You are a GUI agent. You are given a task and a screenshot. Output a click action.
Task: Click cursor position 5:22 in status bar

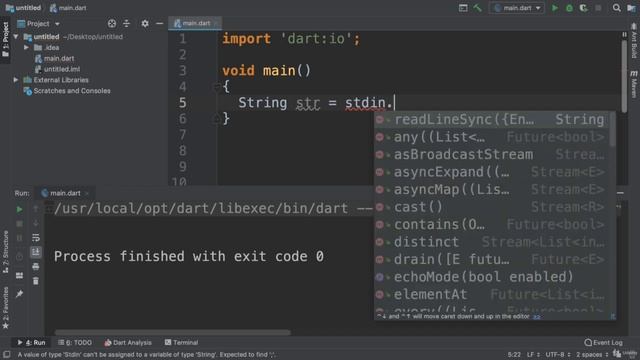coord(514,354)
